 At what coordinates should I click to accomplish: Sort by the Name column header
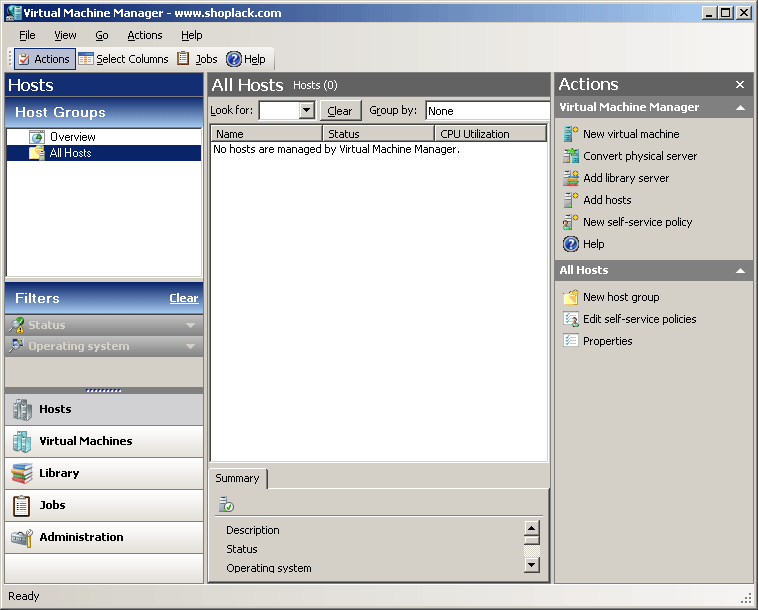(266, 134)
